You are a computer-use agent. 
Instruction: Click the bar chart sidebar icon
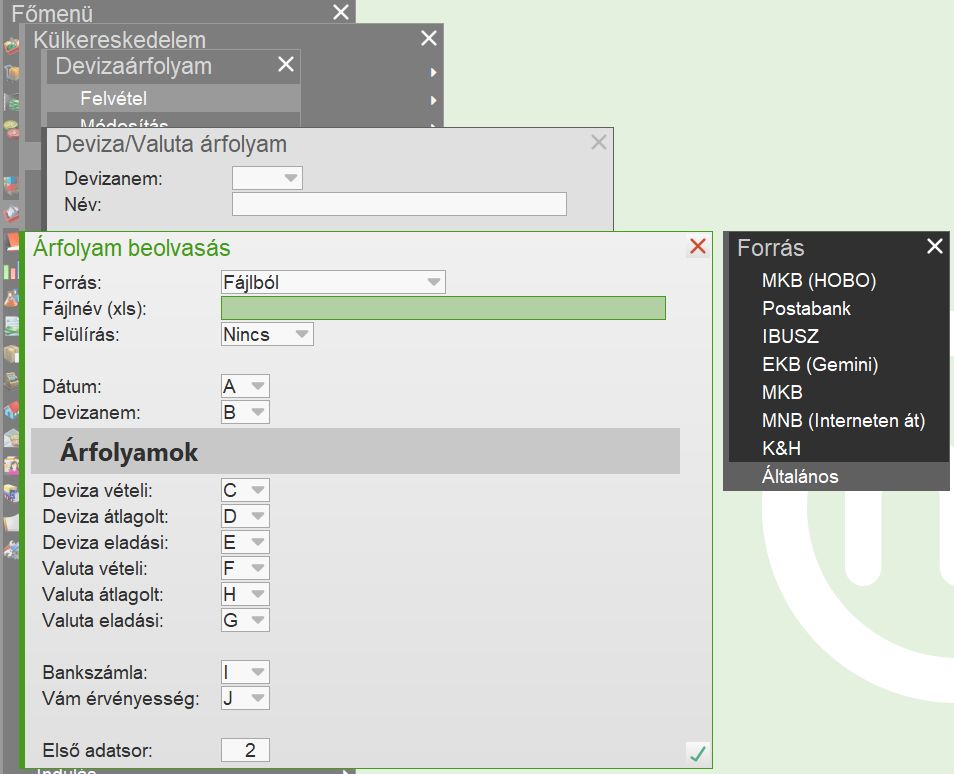(x=11, y=271)
